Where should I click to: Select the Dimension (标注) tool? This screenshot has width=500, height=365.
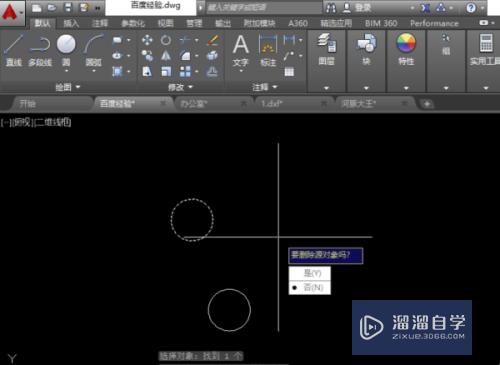click(268, 51)
